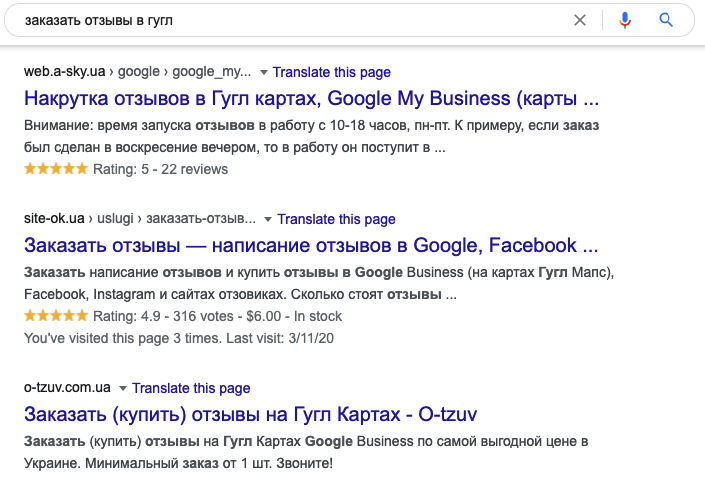Translate the o-tzuv.com.ua result page
Image resolution: width=705 pixels, height=490 pixels.
pyautogui.click(x=191, y=388)
